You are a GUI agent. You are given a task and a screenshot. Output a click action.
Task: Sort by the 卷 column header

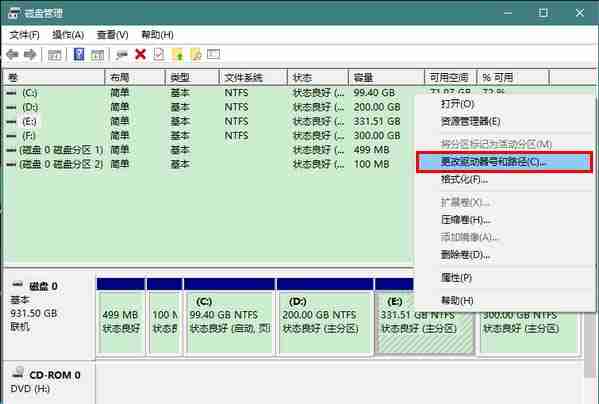coord(53,78)
